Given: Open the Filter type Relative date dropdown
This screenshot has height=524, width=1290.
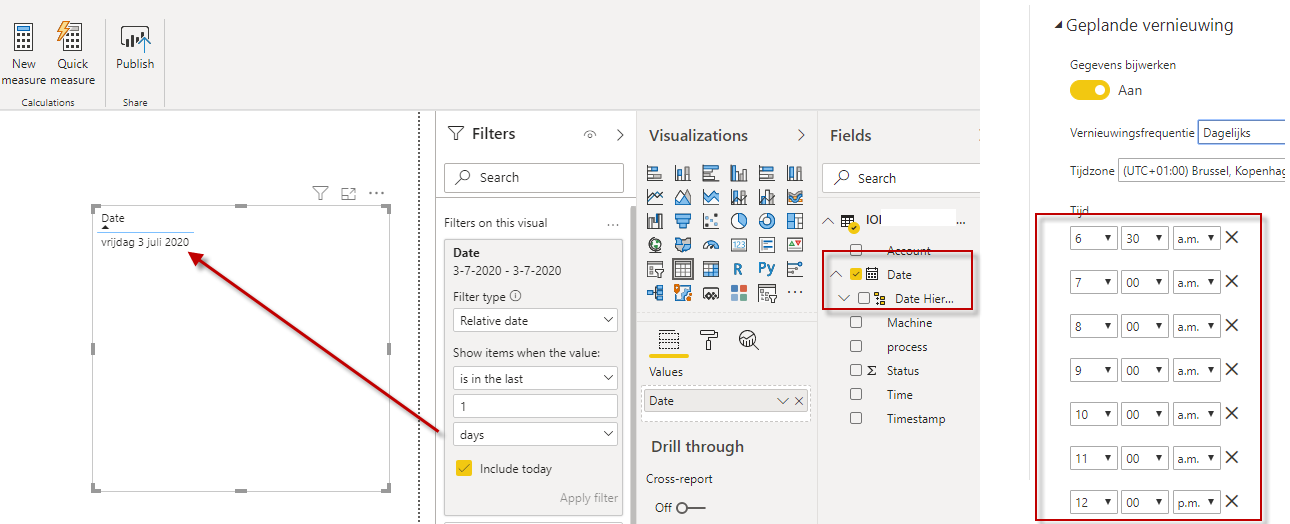Looking at the screenshot, I should (x=535, y=320).
